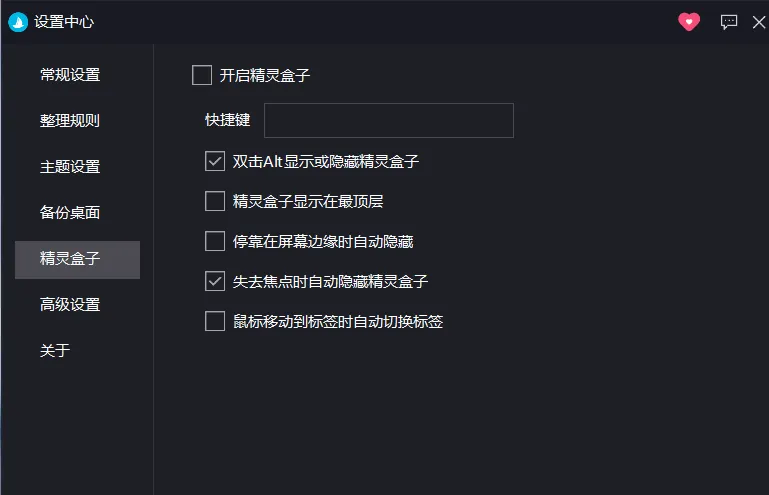769x495 pixels.
Task: Open 高级设置 in the sidebar
Action: coord(70,305)
